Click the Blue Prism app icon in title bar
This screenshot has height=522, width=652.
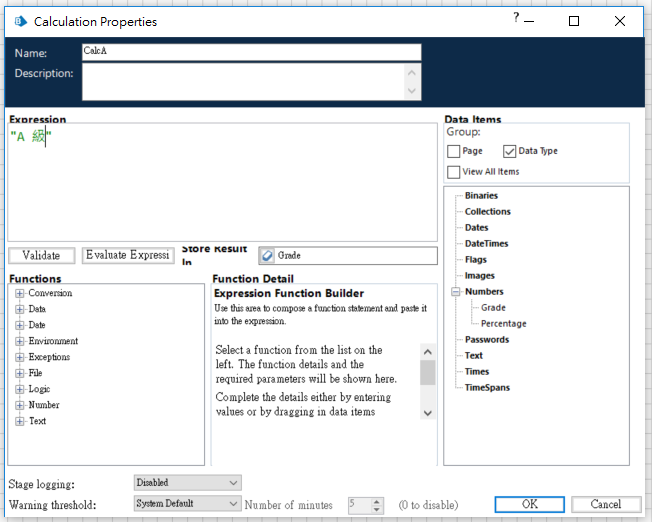tap(21, 21)
